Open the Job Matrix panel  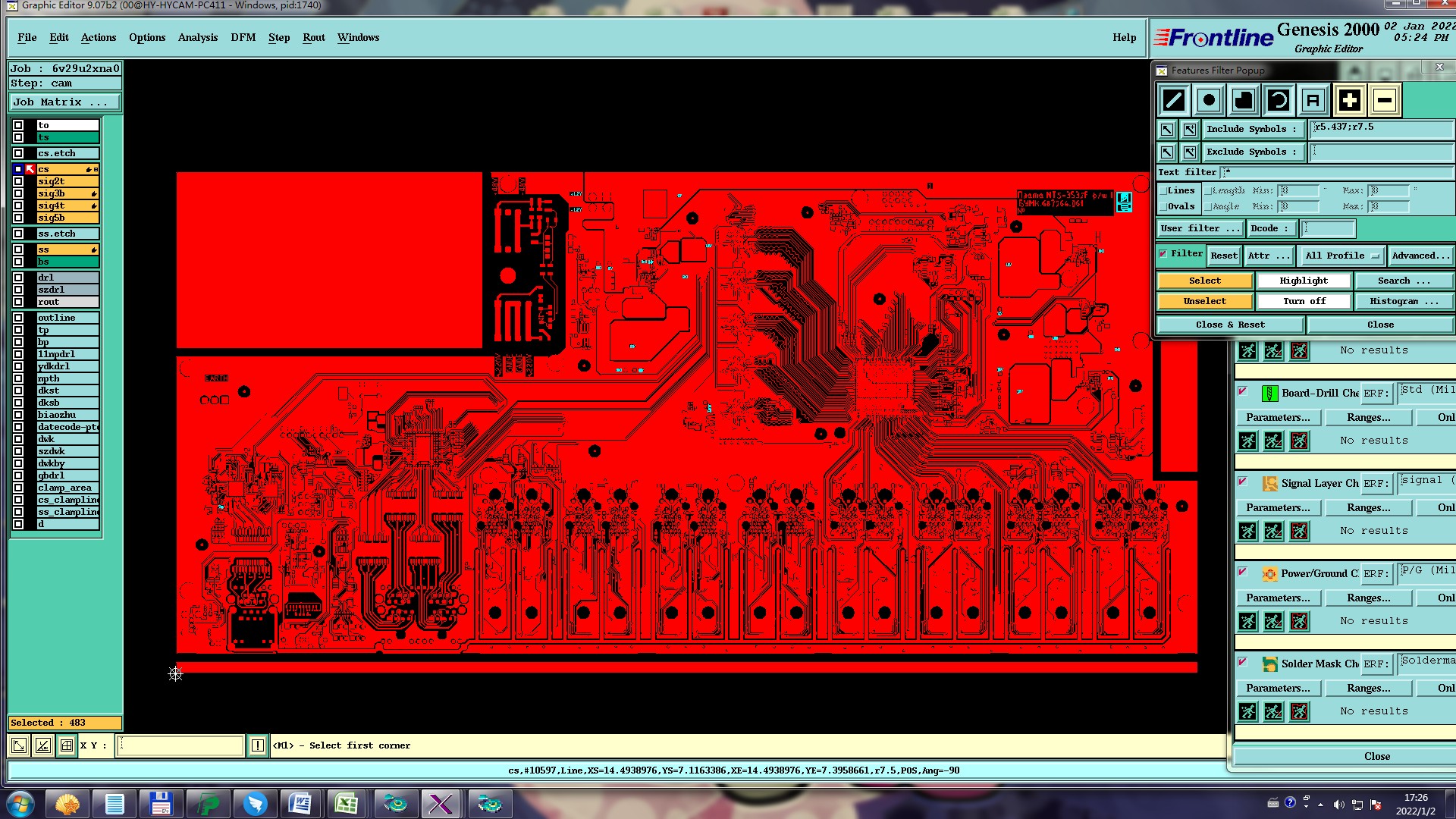click(x=64, y=102)
